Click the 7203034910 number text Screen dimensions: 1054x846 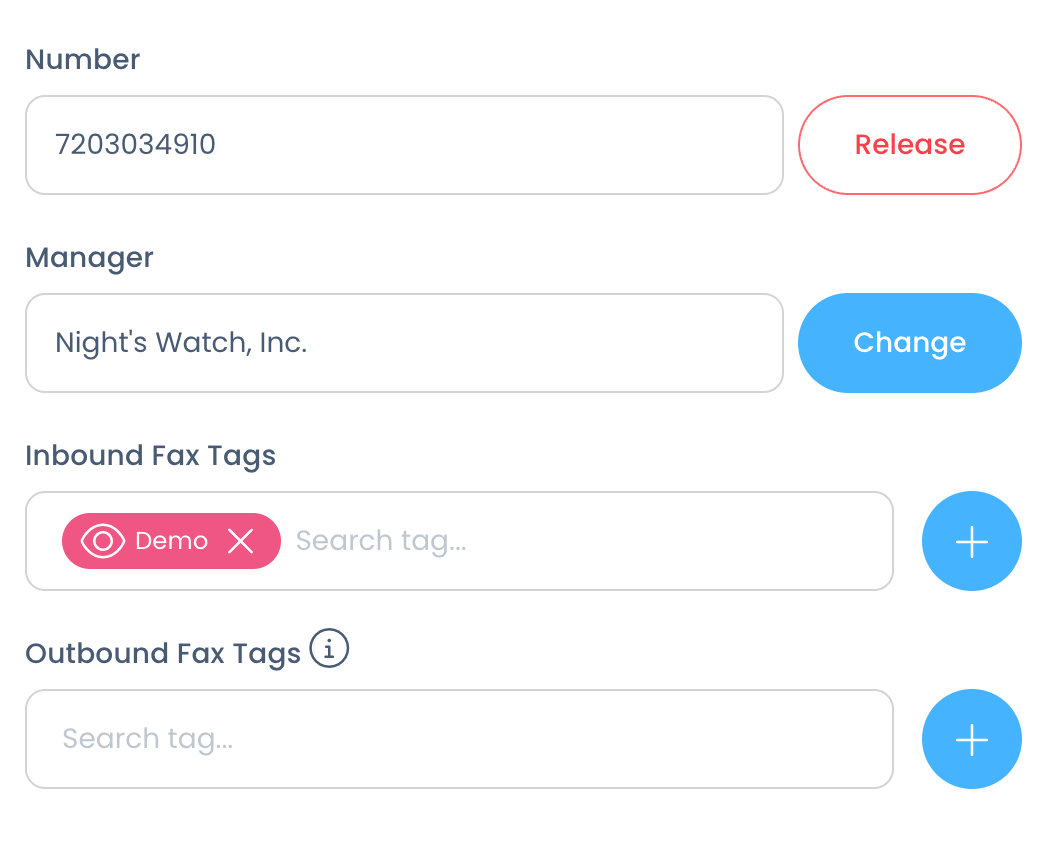[135, 144]
